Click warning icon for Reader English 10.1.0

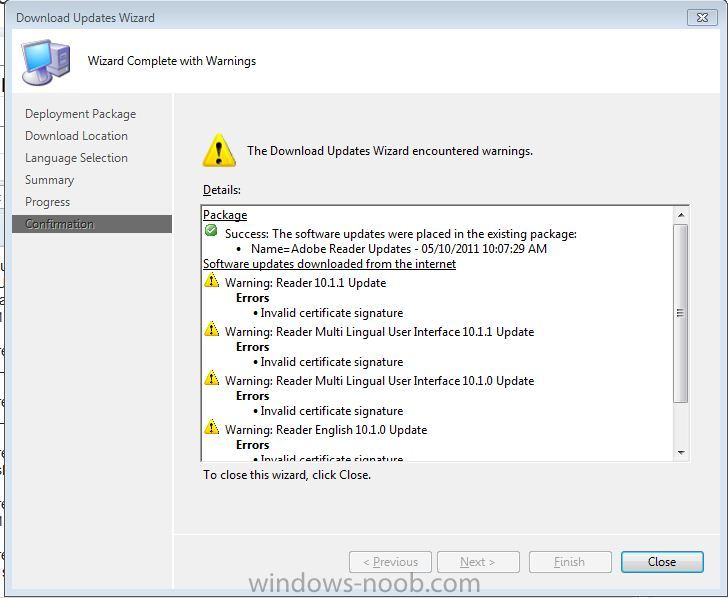[212, 427]
